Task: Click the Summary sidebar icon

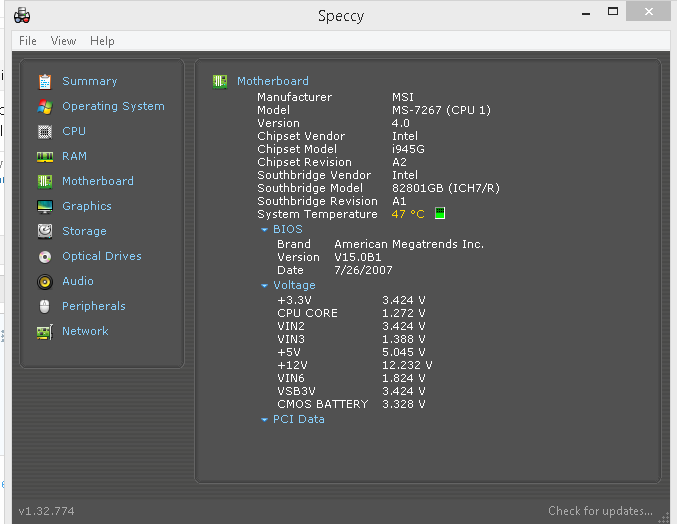Action: pos(44,81)
